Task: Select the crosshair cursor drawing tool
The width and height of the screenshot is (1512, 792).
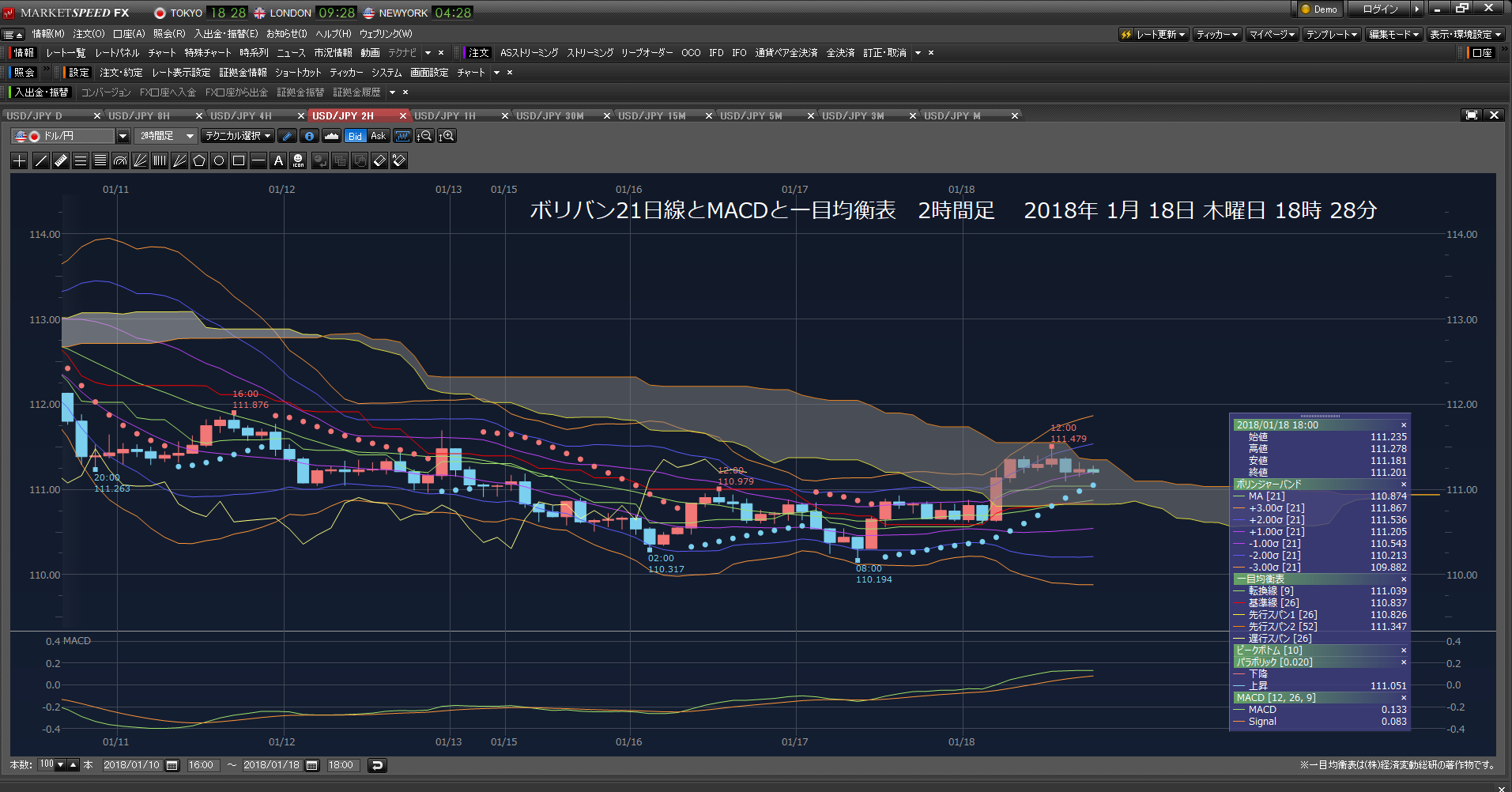Action: coord(20,160)
